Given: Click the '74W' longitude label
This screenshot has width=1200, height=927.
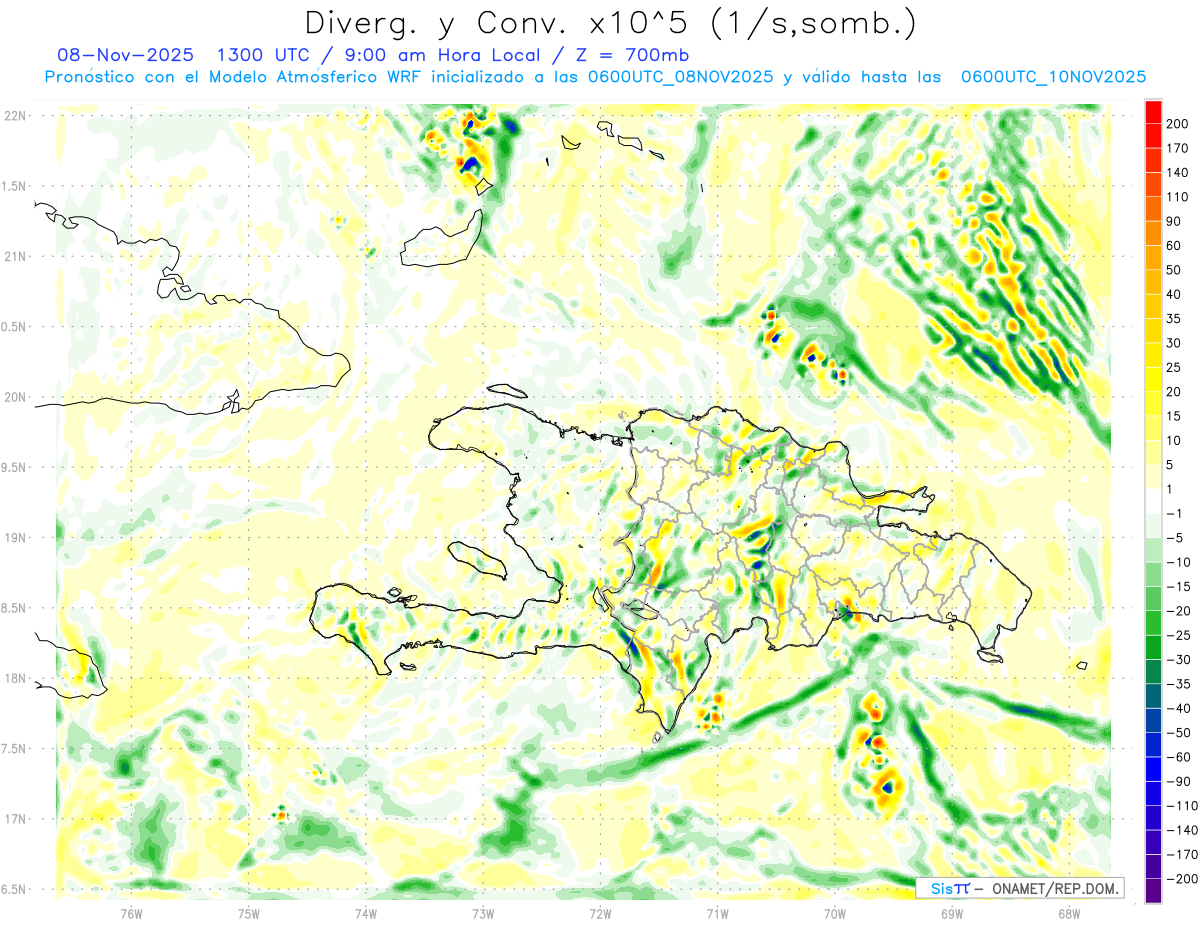Looking at the screenshot, I should coord(366,913).
